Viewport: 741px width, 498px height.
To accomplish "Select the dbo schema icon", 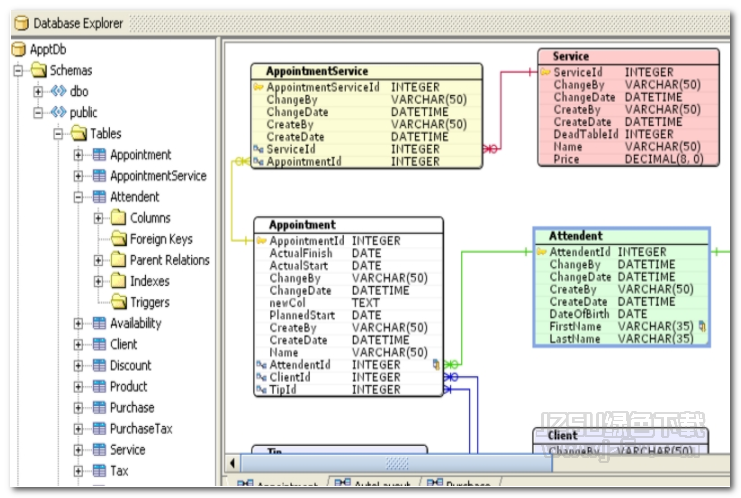I will click(x=59, y=91).
